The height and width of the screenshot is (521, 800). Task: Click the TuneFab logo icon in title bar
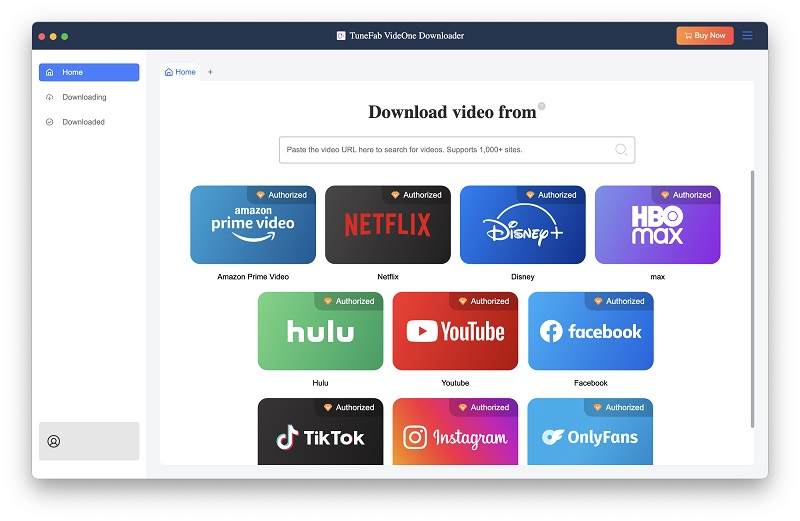(x=341, y=35)
